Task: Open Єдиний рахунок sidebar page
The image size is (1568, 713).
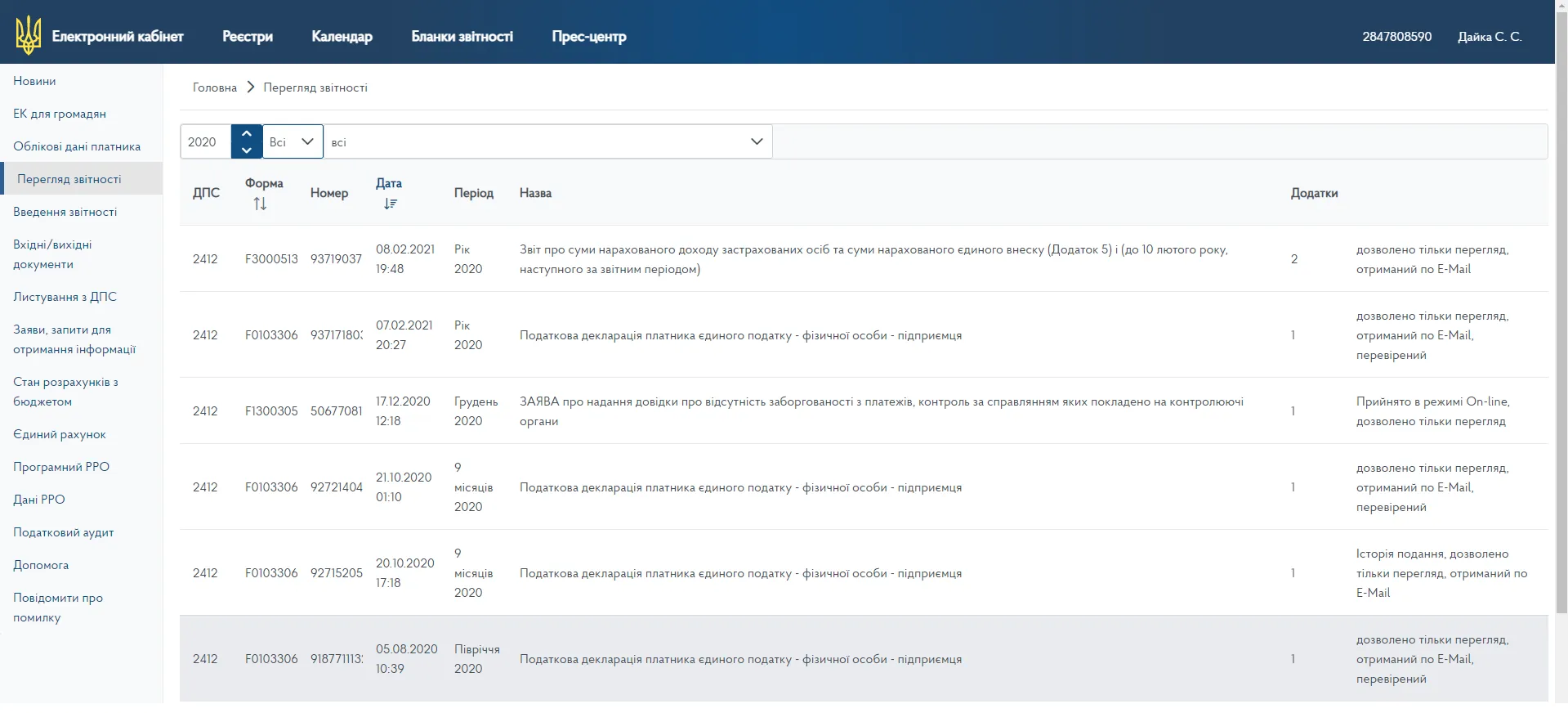Action: pos(60,434)
